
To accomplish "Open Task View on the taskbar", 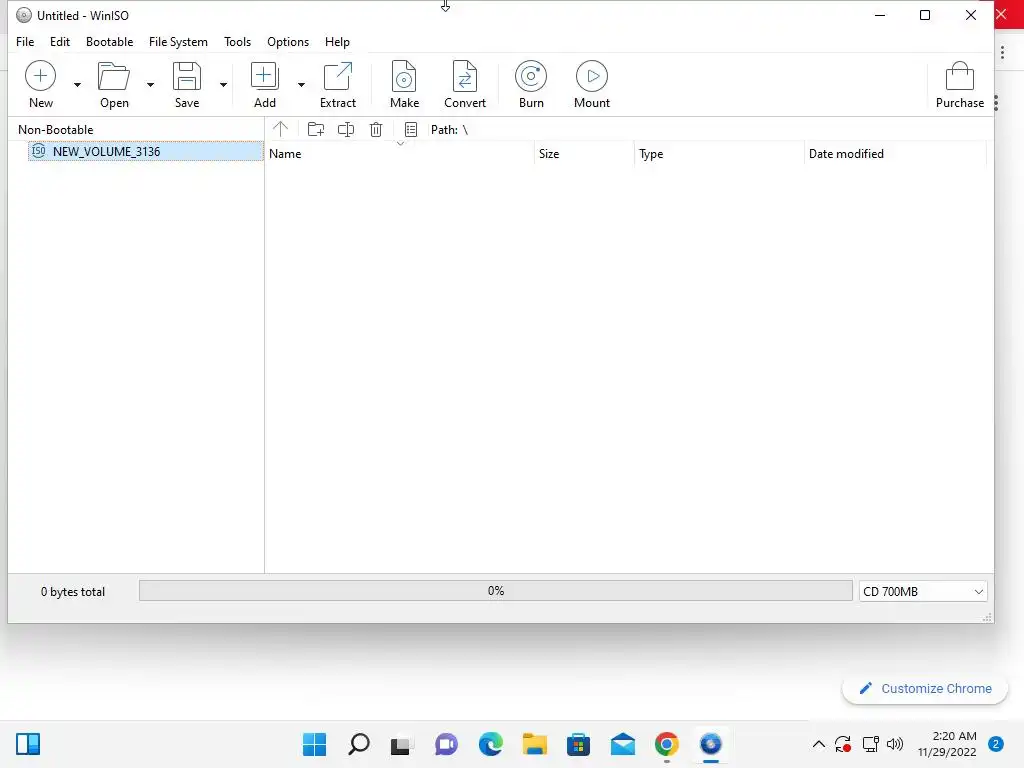I will [402, 744].
